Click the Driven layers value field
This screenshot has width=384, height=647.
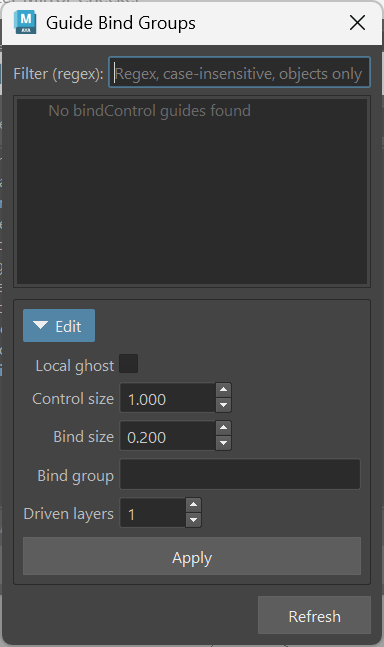coord(153,513)
